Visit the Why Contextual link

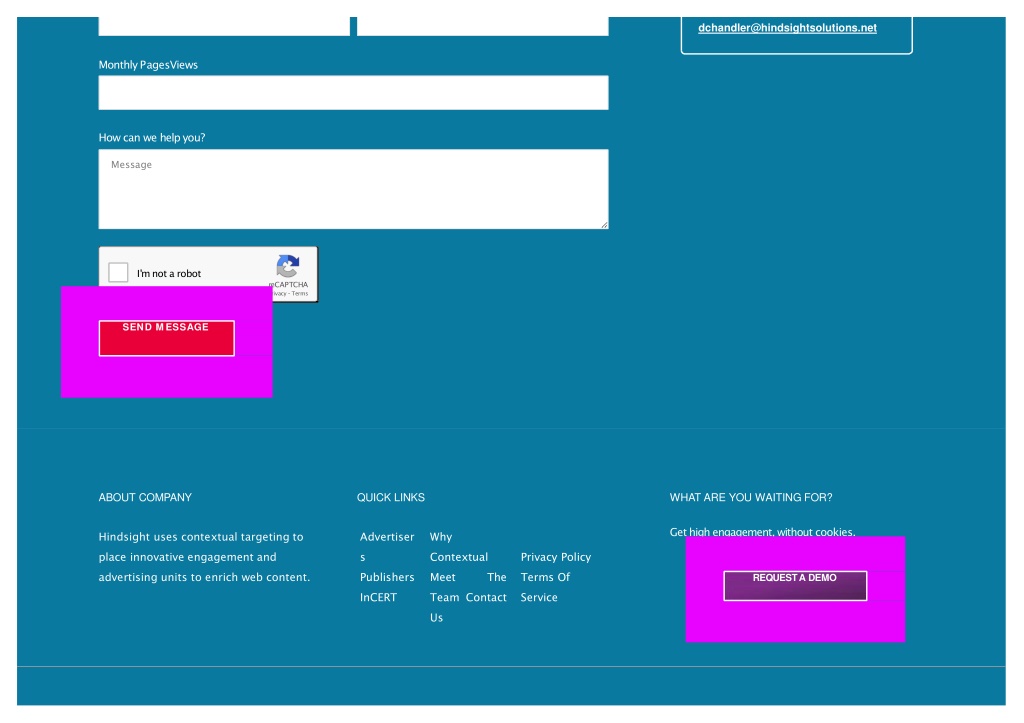point(458,547)
